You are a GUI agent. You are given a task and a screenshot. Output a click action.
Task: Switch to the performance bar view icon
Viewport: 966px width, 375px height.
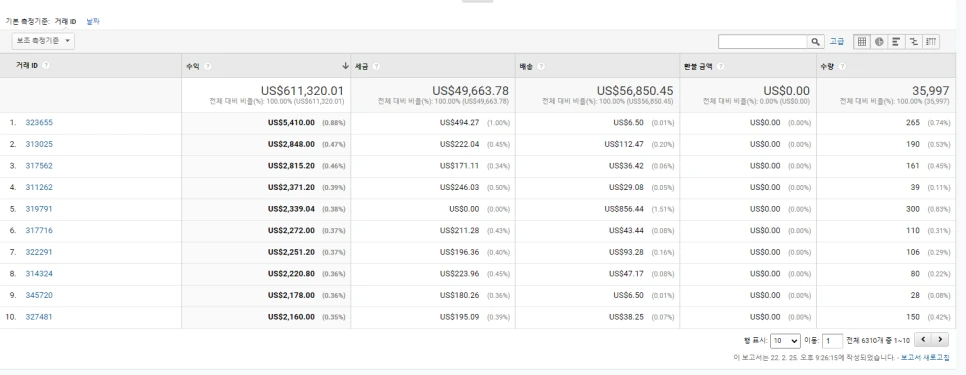pyautogui.click(x=896, y=42)
